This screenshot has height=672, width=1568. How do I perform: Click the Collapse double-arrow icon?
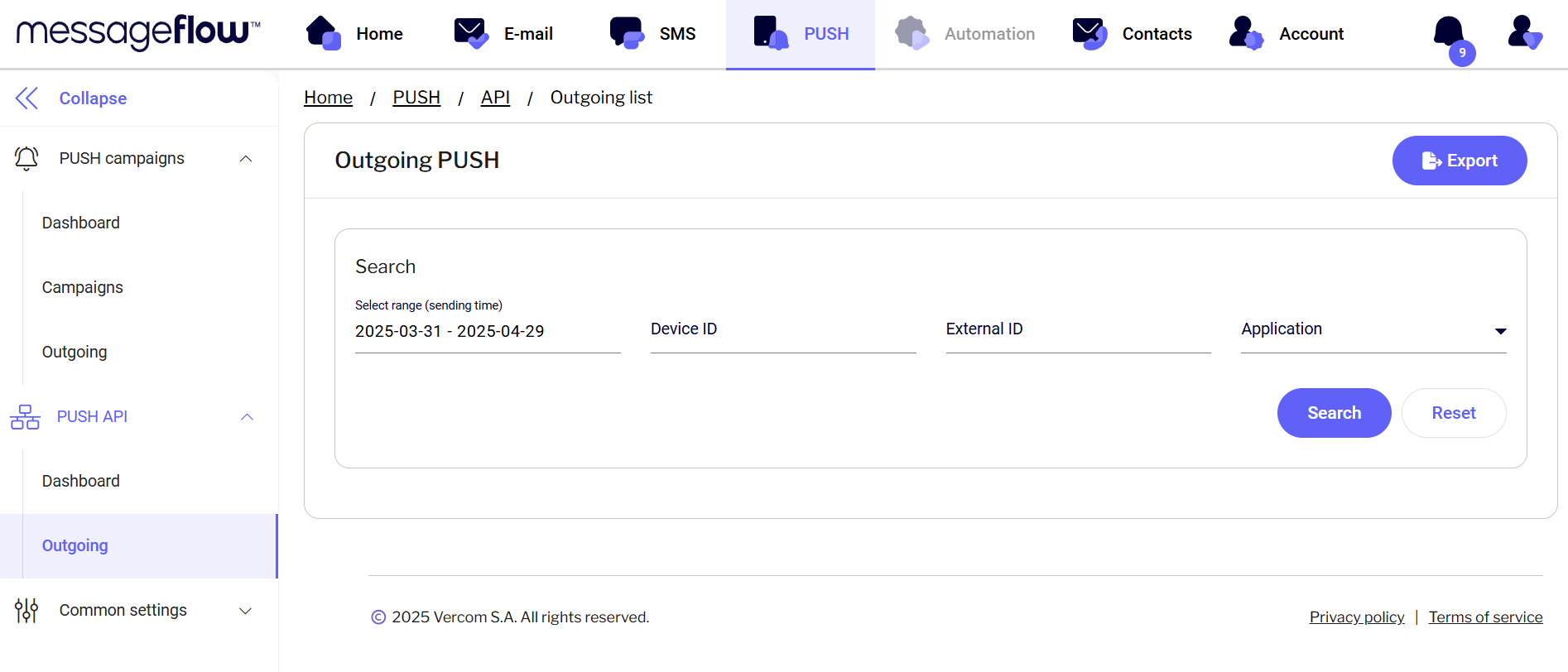26,98
